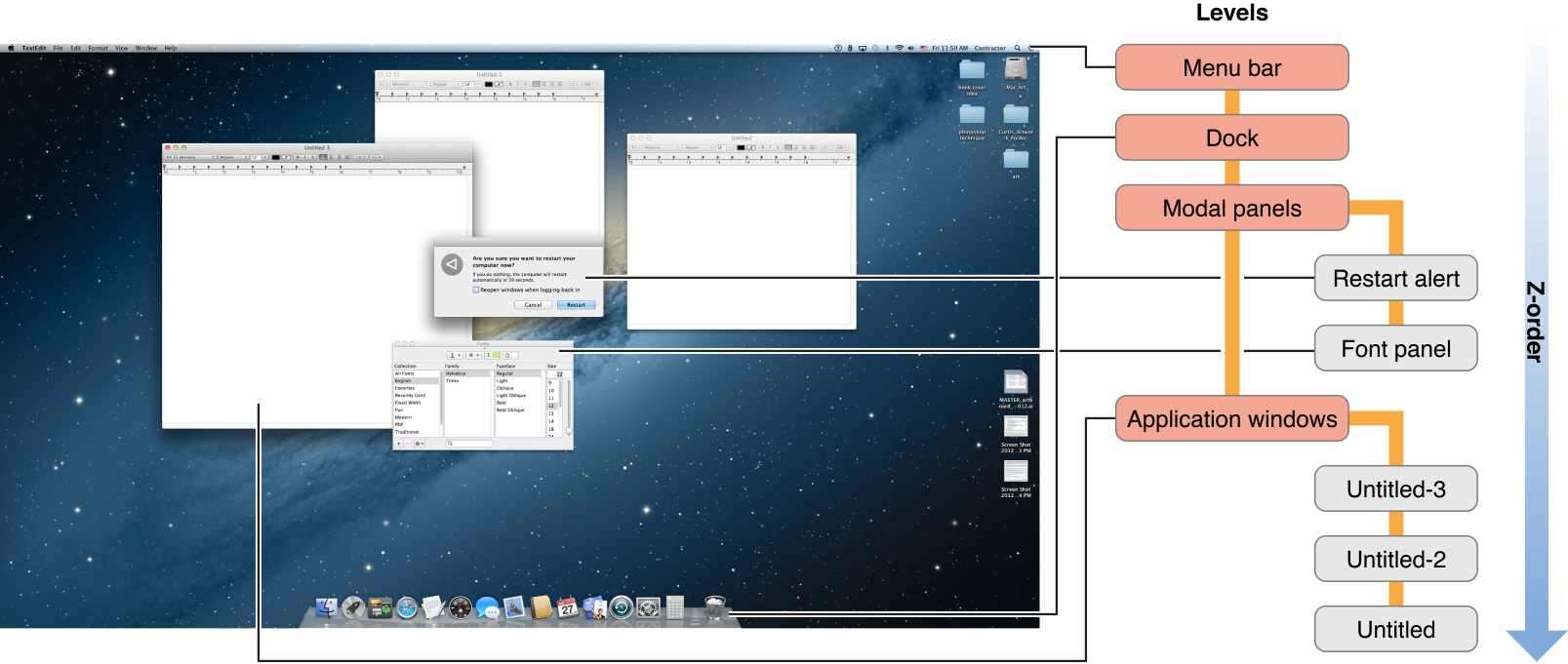The height and width of the screenshot is (664, 1568).
Task: Launch System Preferences gear from Dock
Action: click(648, 608)
